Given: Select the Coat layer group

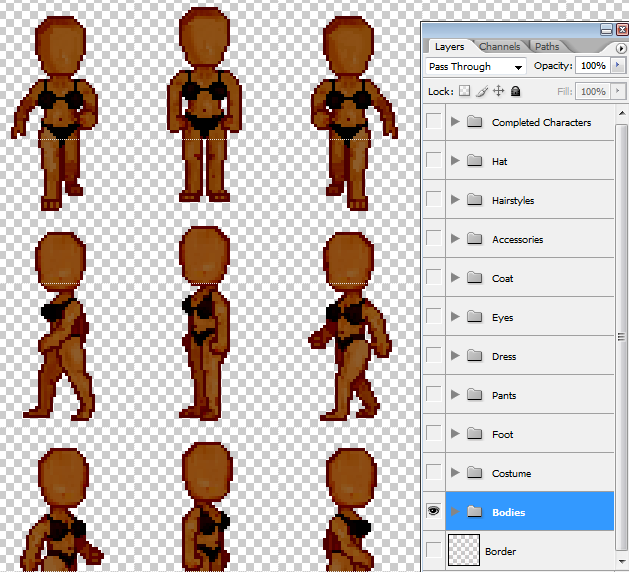Looking at the screenshot, I should tap(530, 278).
